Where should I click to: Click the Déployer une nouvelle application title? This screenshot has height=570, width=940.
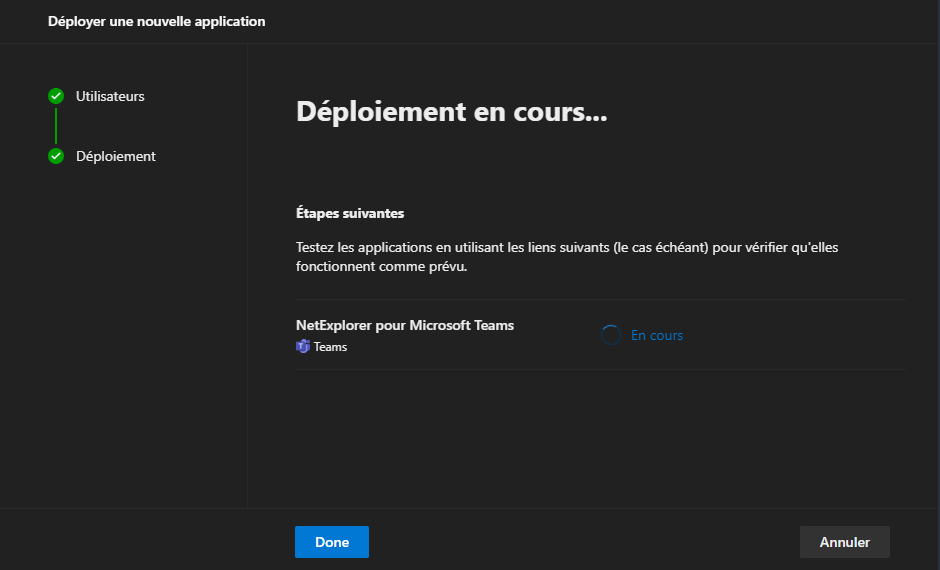click(x=157, y=21)
